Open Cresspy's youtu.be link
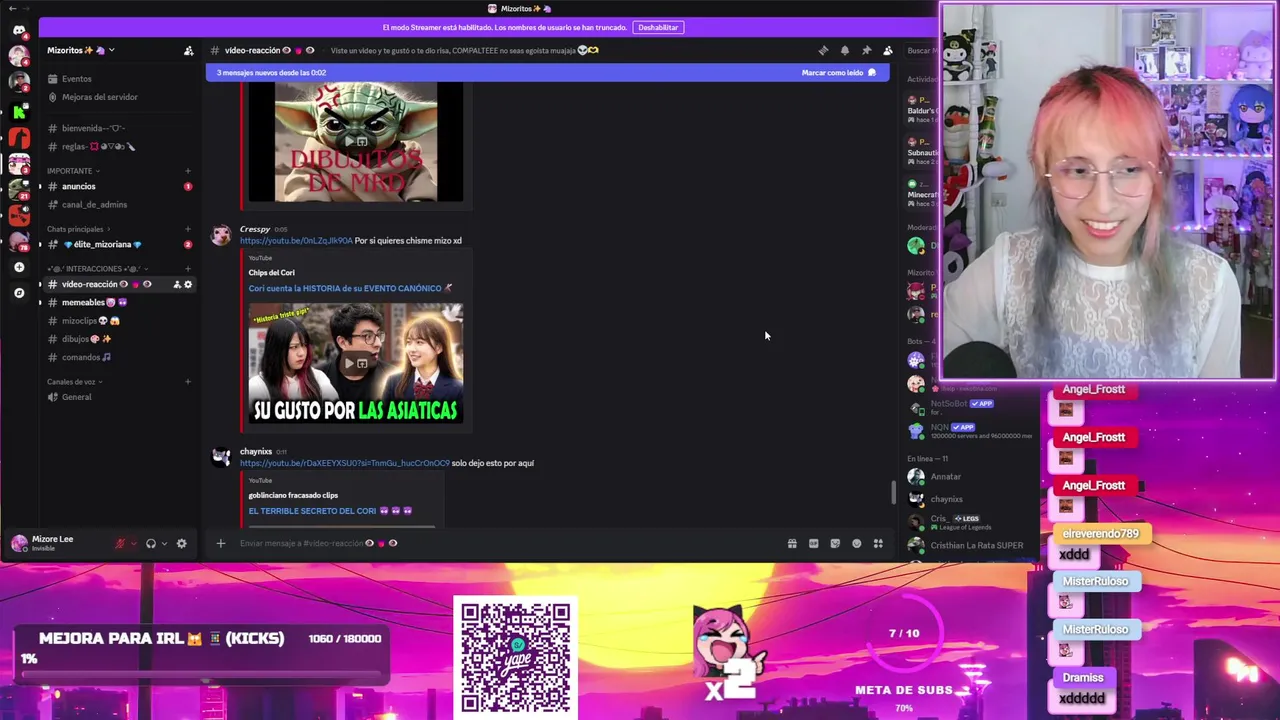This screenshot has height=720, width=1280. [296, 241]
